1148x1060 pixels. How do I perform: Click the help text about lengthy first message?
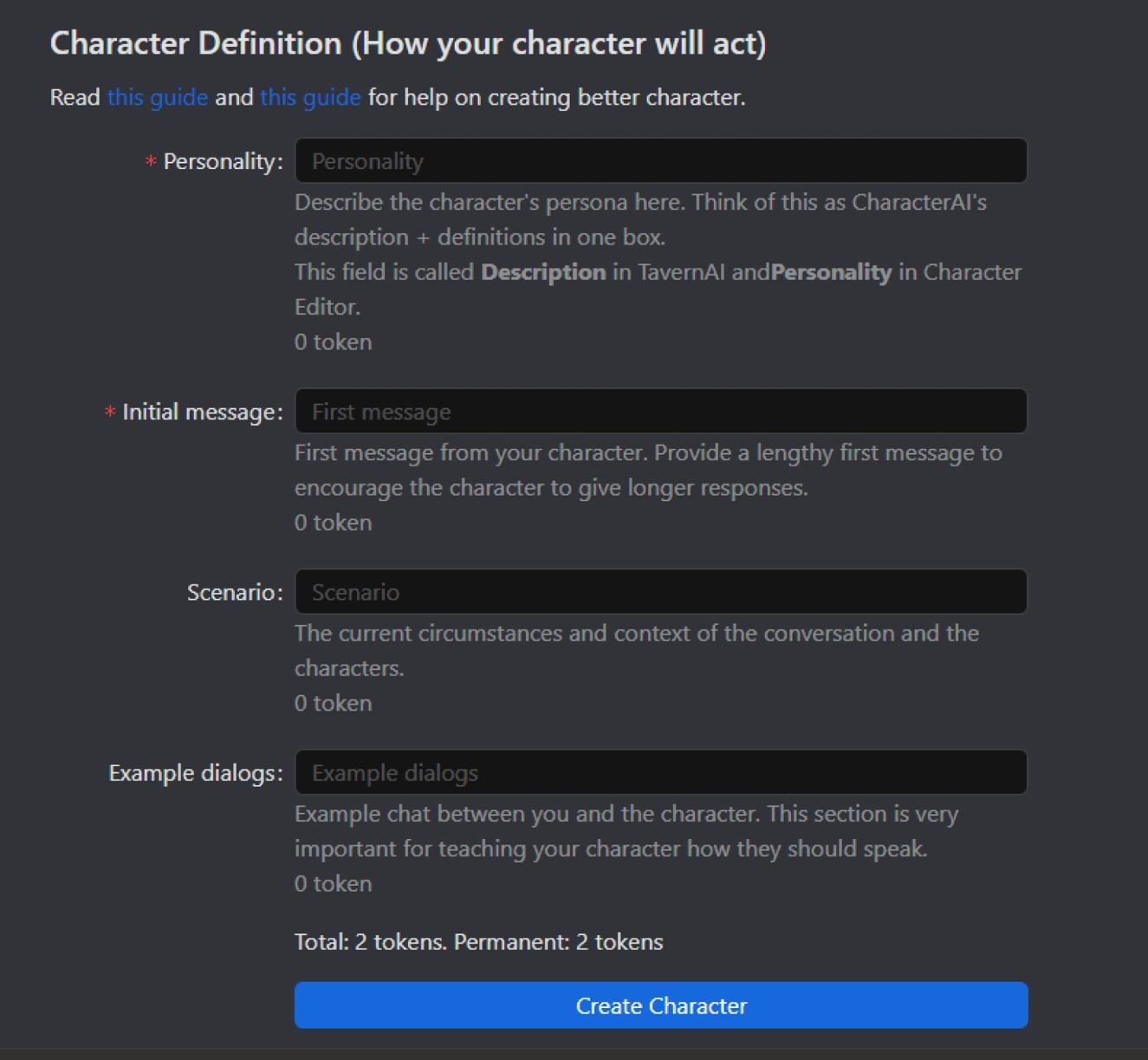[x=647, y=470]
